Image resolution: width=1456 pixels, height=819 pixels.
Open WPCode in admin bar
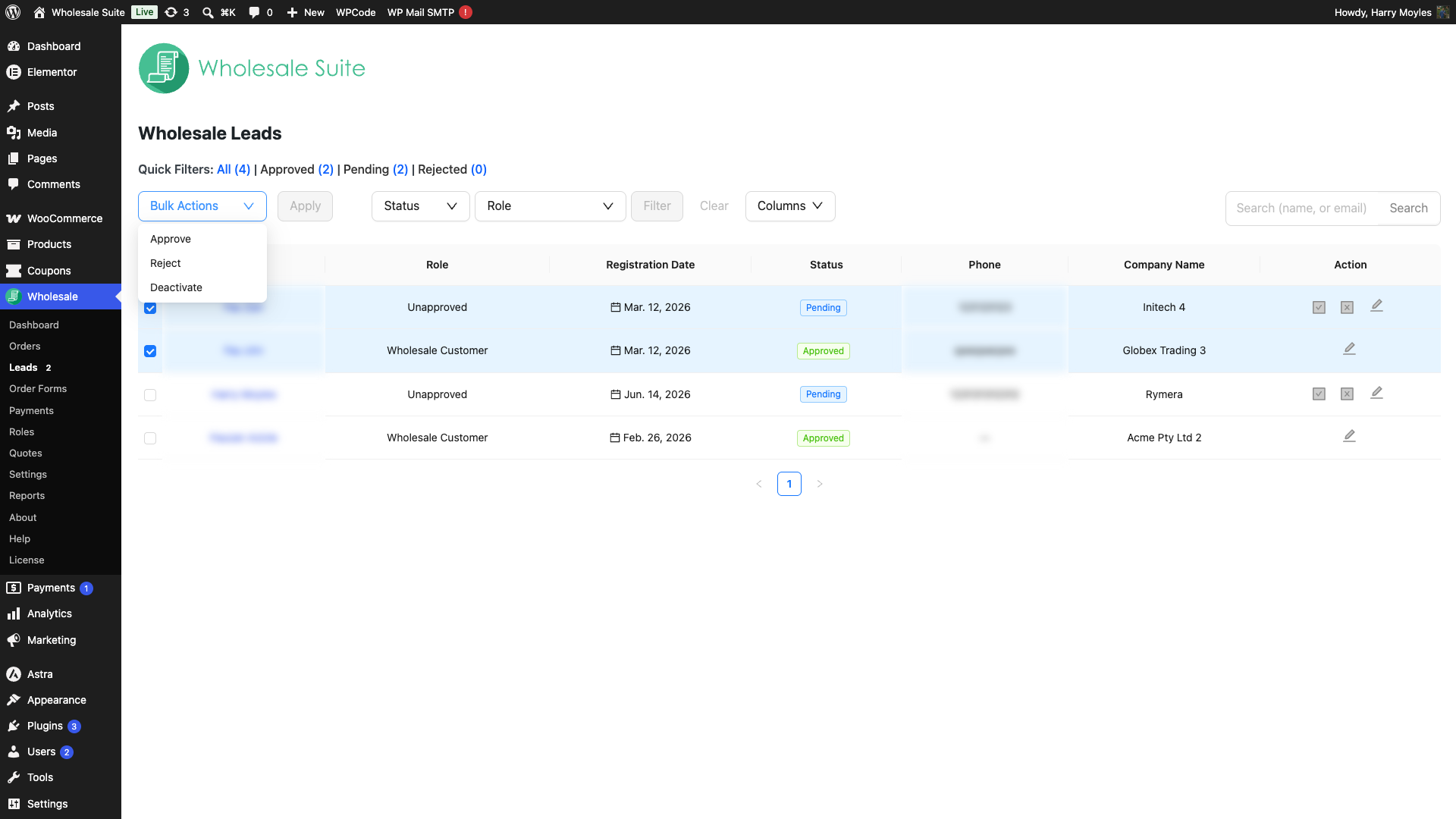pyautogui.click(x=356, y=12)
